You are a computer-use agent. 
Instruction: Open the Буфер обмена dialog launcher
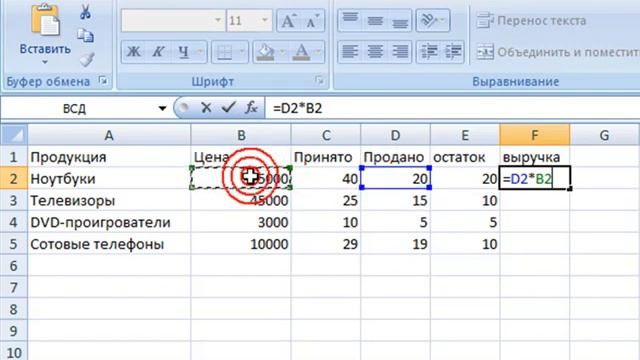point(103,81)
